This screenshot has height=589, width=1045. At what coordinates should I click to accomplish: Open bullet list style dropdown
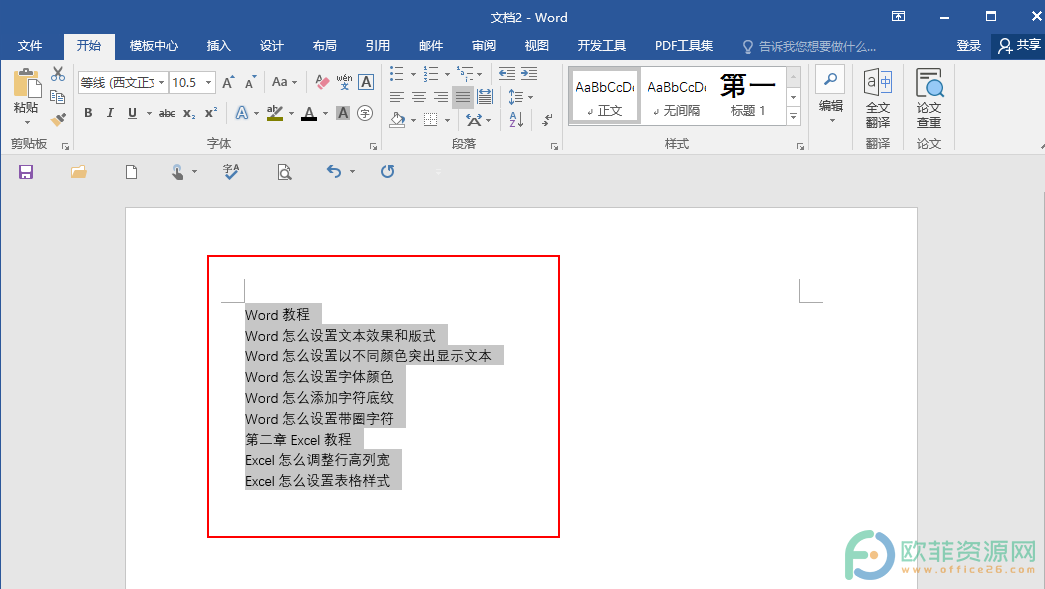click(x=413, y=74)
